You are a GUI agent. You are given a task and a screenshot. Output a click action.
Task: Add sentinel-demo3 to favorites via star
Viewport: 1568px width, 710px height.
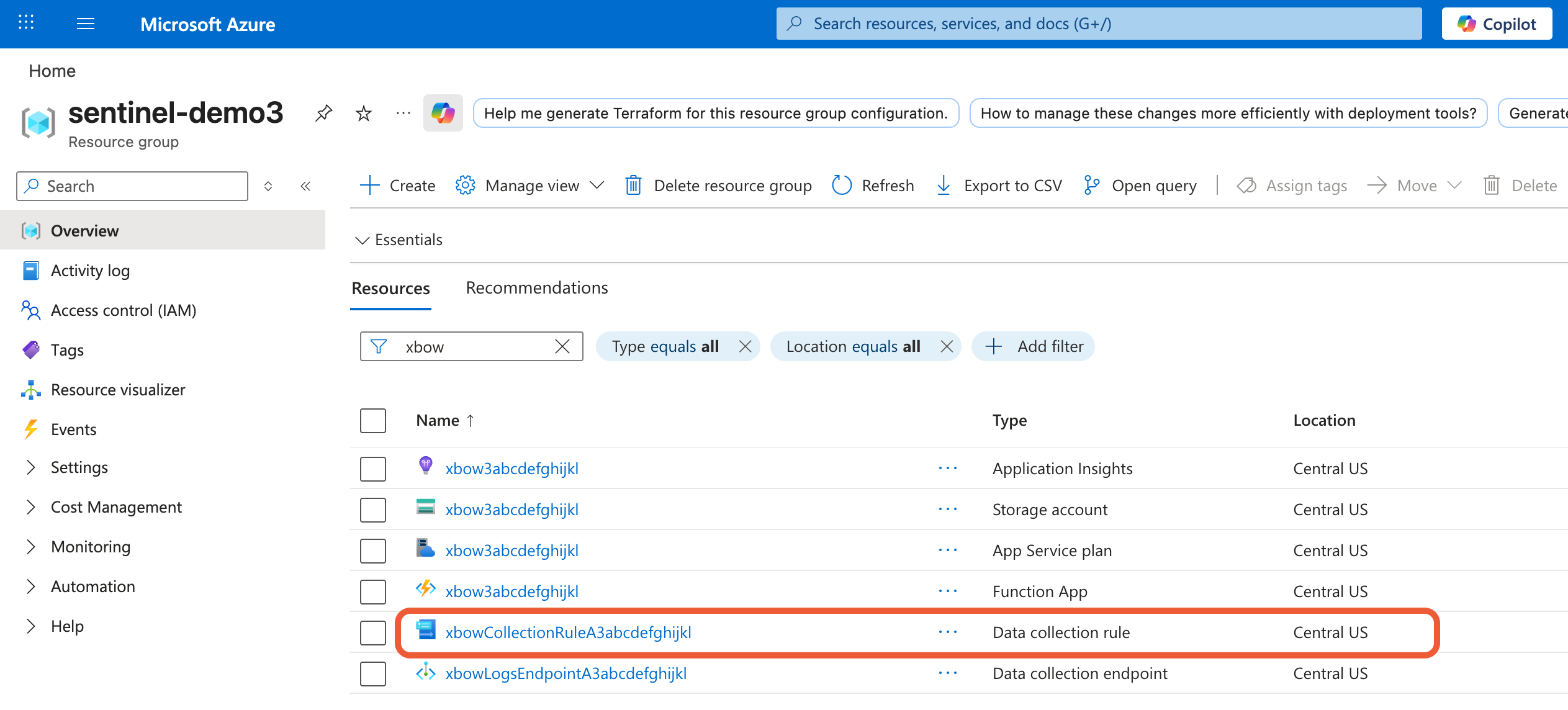coord(364,113)
